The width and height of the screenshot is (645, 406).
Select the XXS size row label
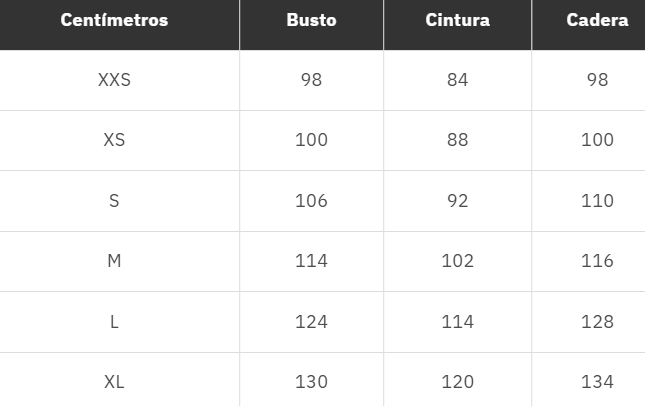pyautogui.click(x=114, y=80)
